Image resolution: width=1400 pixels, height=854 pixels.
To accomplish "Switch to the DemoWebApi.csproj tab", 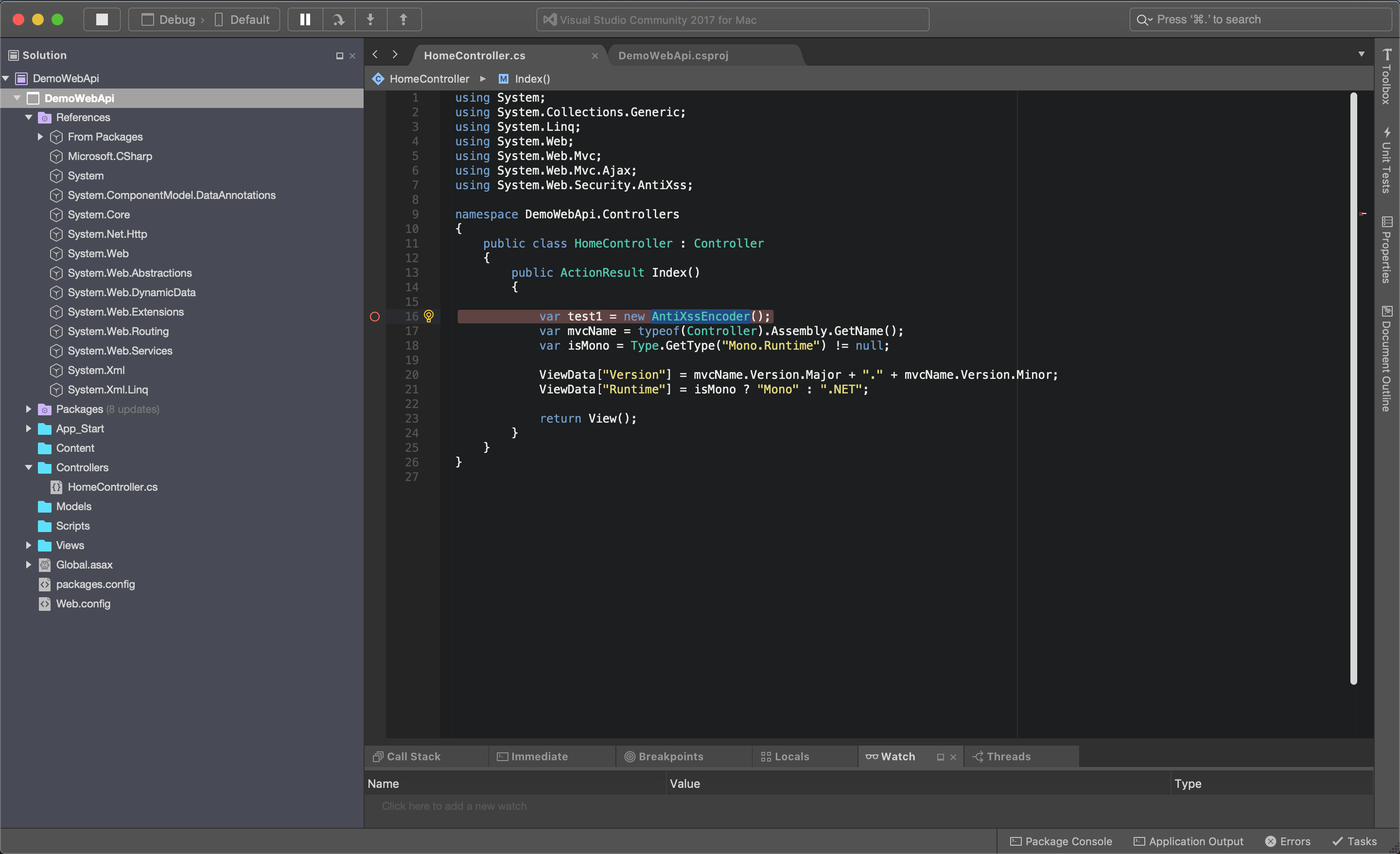I will coord(673,55).
